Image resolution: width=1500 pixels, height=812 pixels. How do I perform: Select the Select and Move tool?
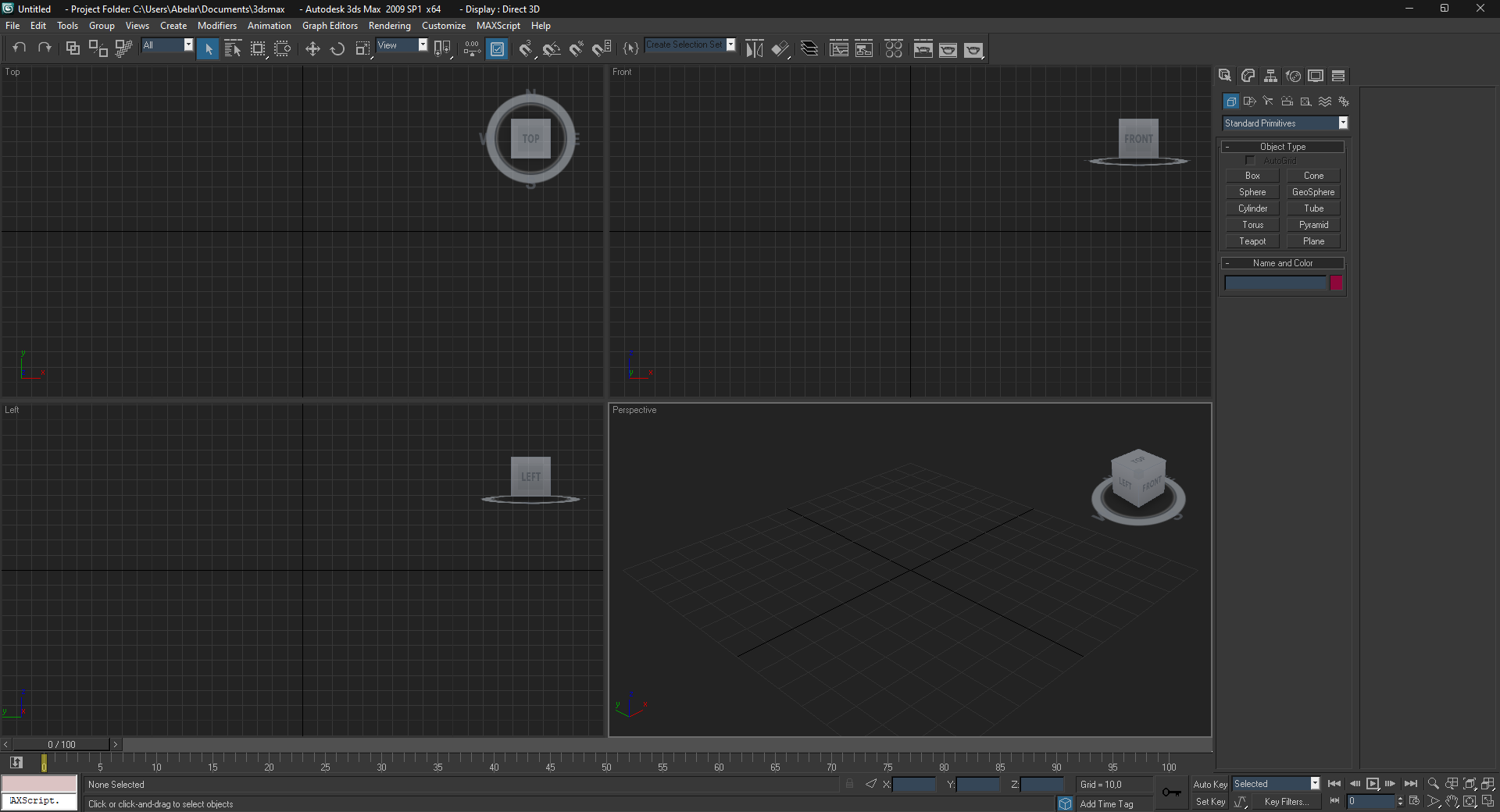pyautogui.click(x=312, y=48)
